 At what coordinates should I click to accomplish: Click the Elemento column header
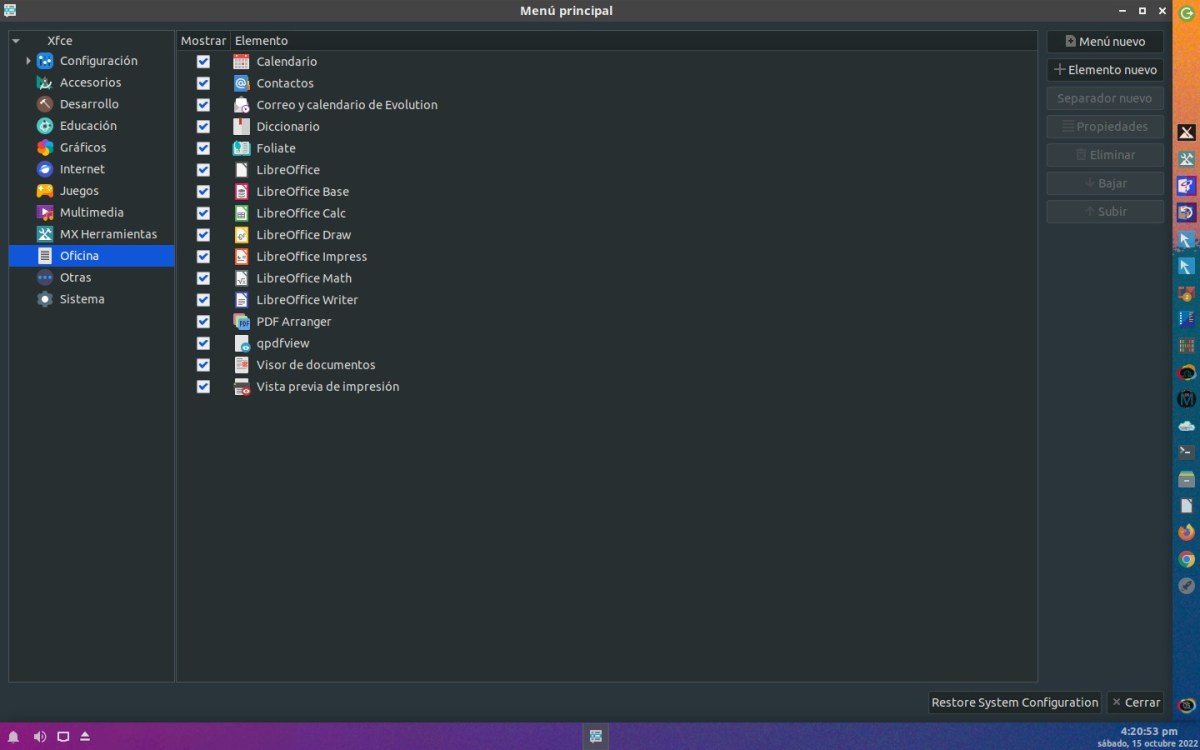(x=261, y=41)
